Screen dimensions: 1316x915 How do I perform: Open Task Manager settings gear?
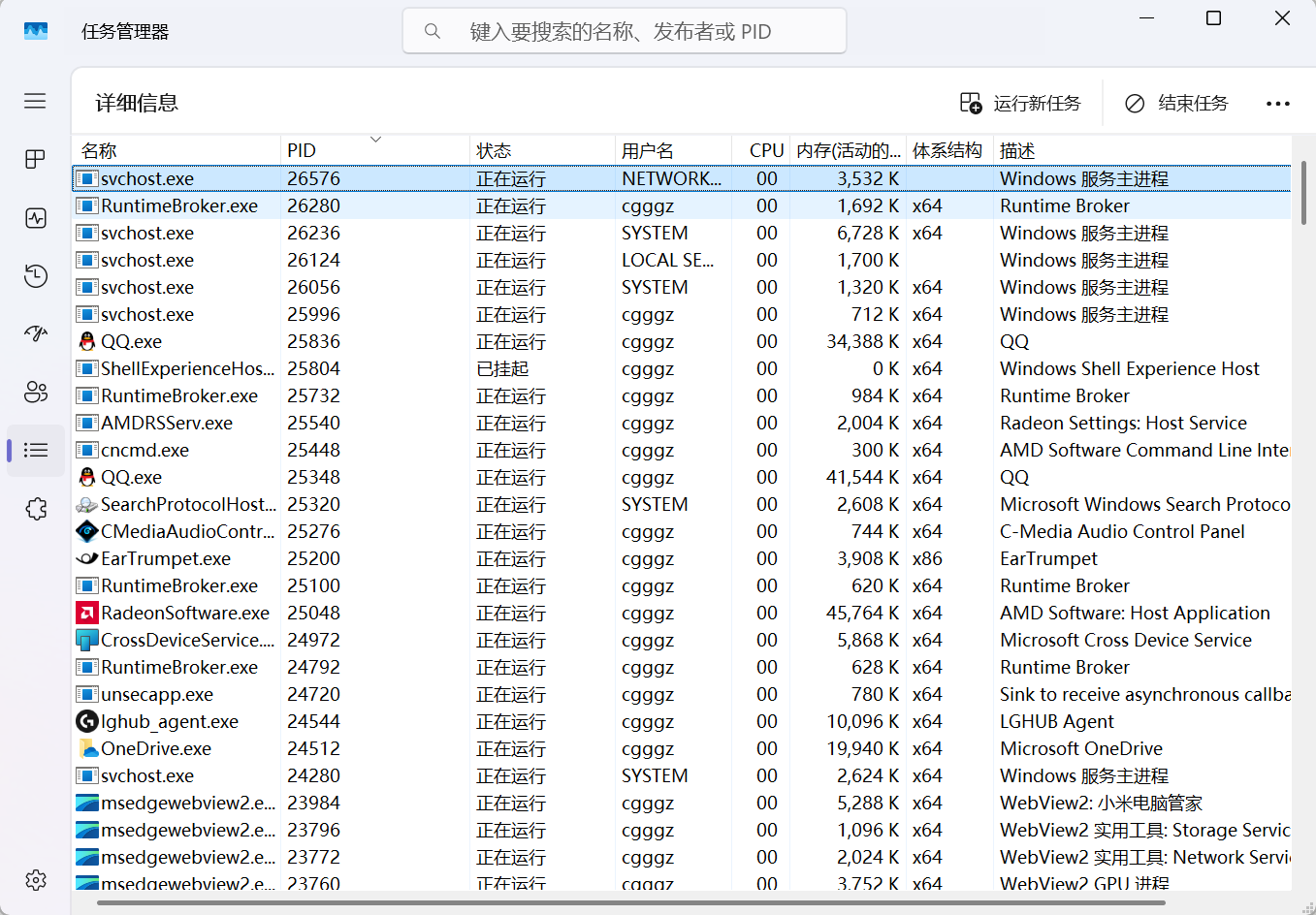point(36,880)
